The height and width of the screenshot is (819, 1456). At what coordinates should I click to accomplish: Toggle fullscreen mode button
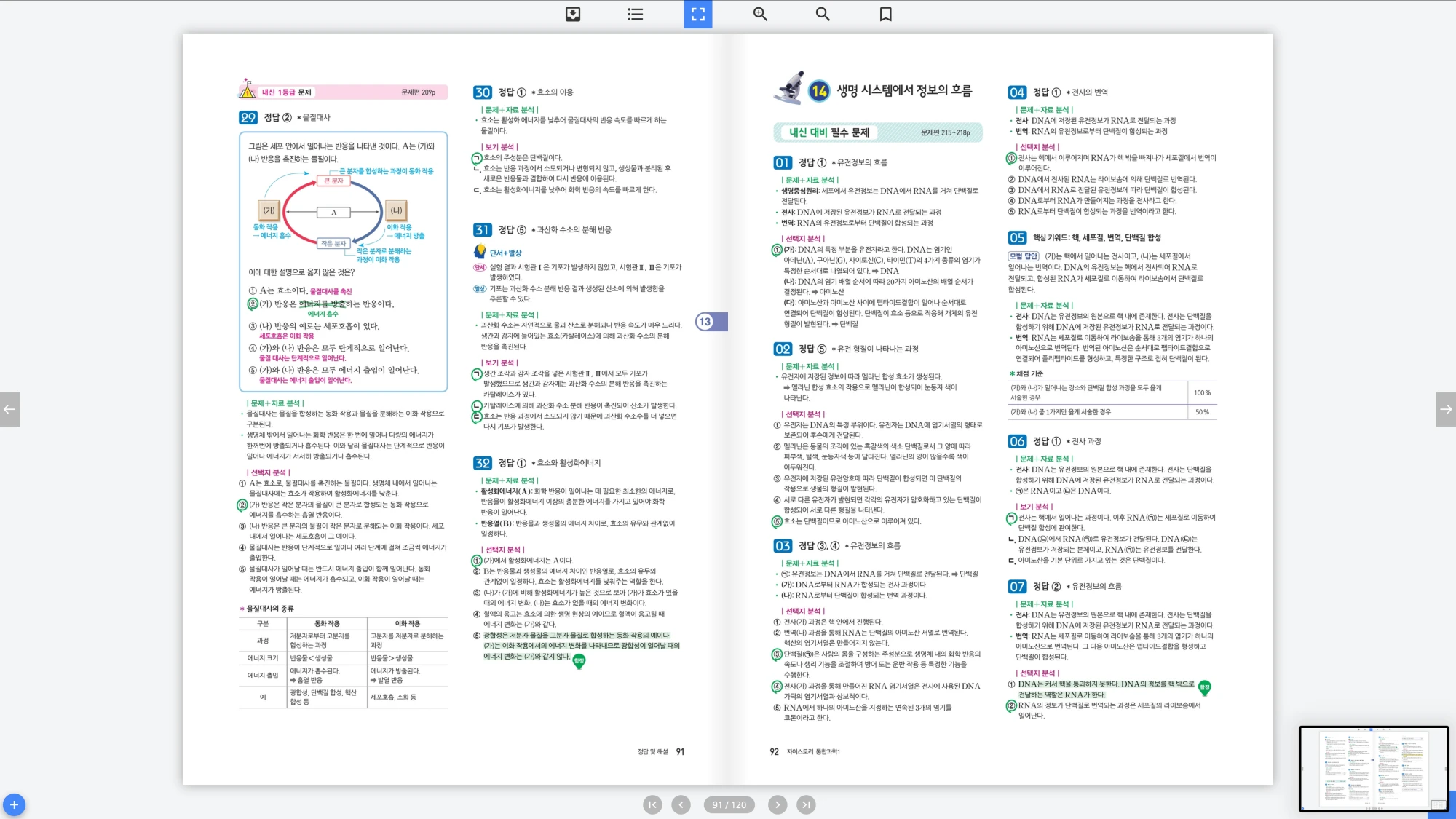pos(697,14)
